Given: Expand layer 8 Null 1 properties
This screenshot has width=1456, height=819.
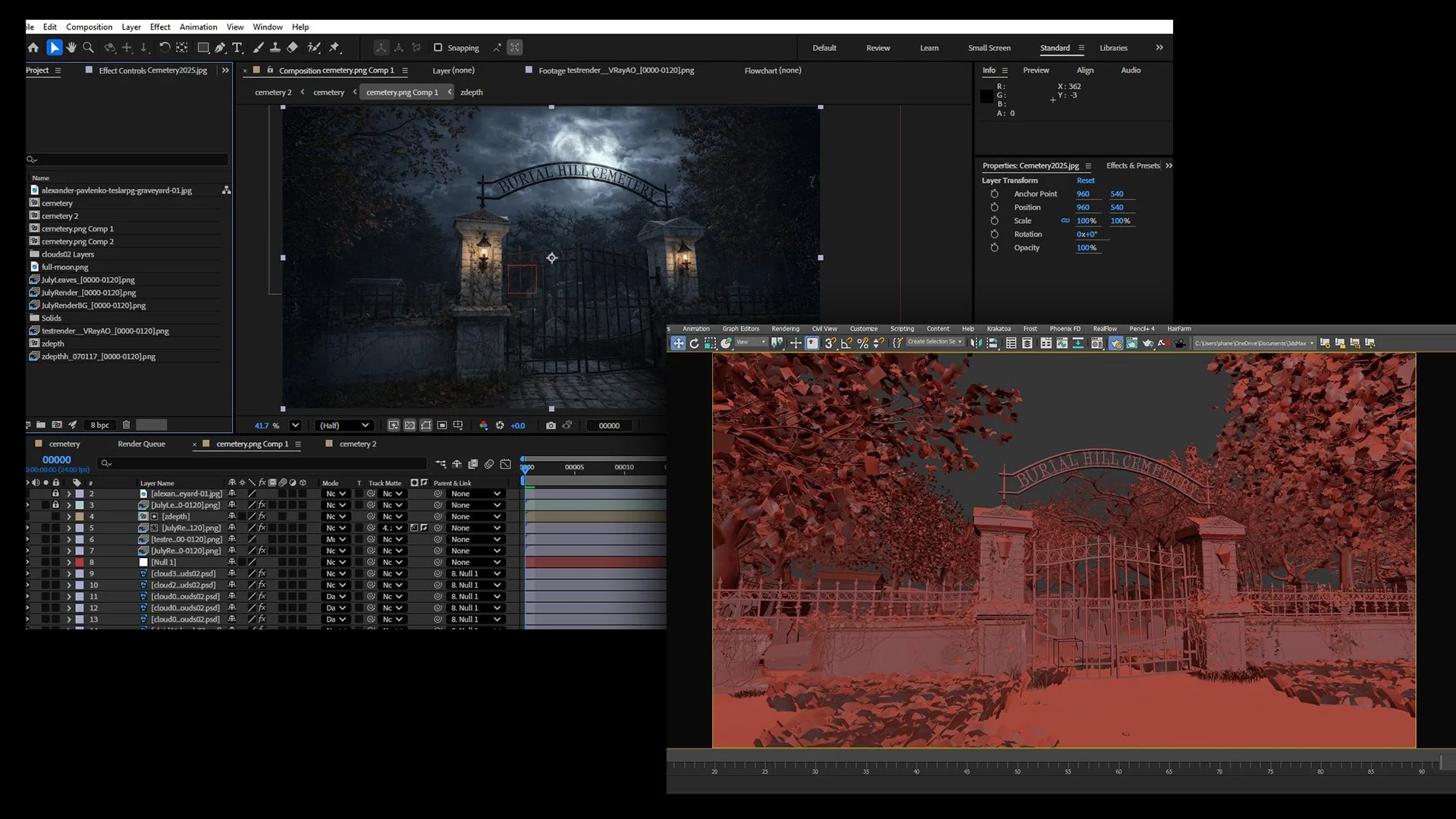Looking at the screenshot, I should point(69,562).
